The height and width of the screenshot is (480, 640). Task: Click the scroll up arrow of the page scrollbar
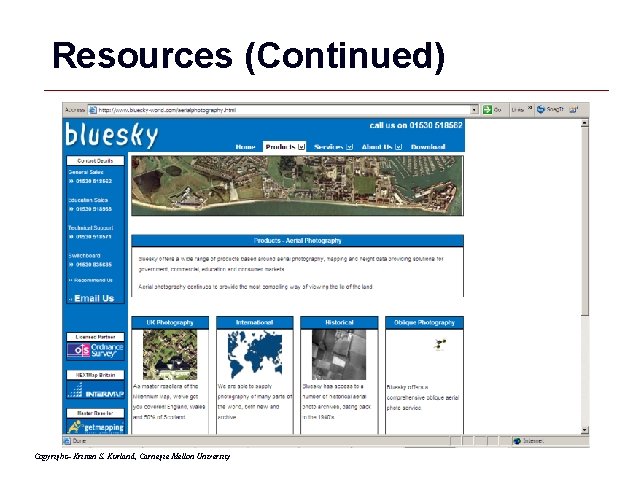pyautogui.click(x=585, y=123)
